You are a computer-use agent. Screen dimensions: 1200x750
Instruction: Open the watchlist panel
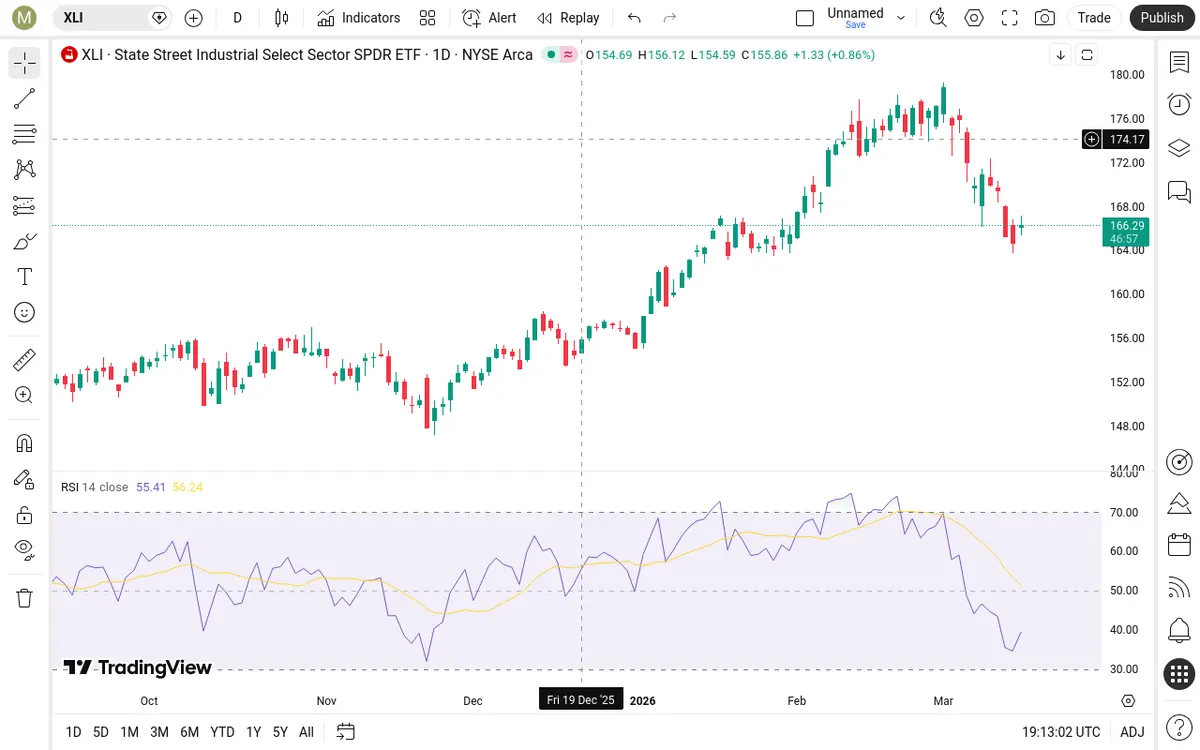[x=1179, y=63]
